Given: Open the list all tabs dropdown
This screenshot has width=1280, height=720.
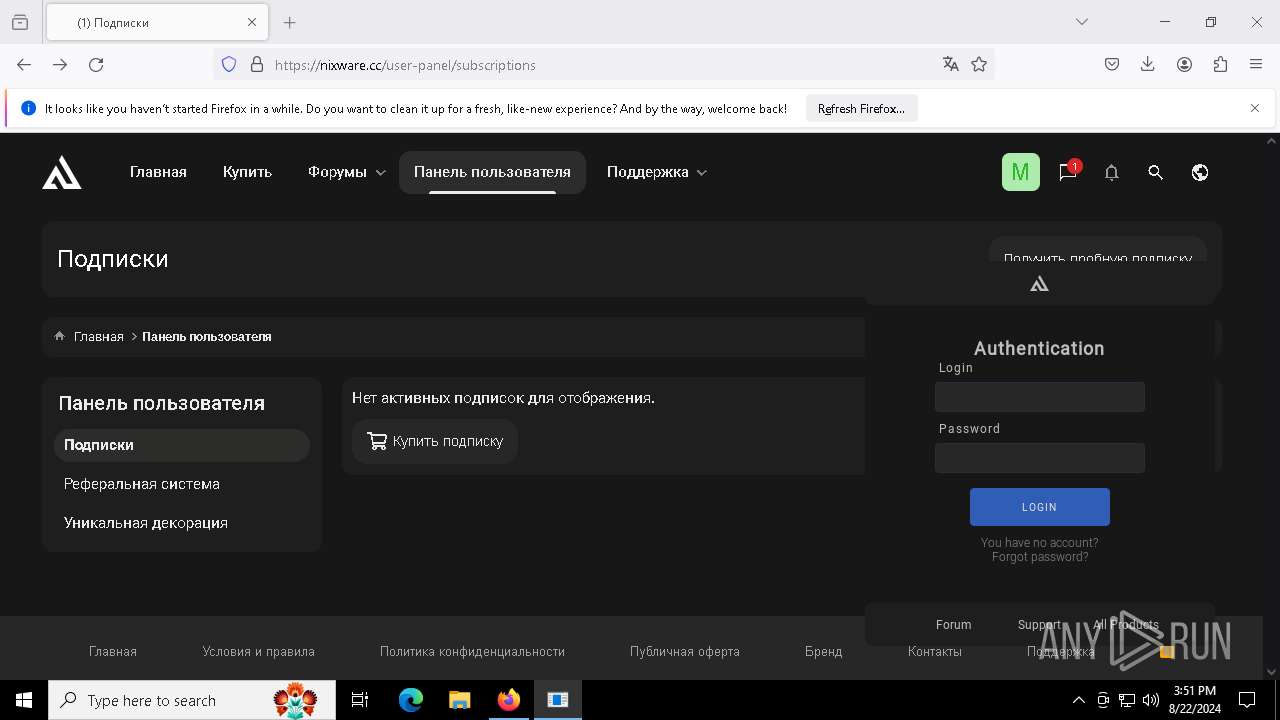Looking at the screenshot, I should [1081, 22].
